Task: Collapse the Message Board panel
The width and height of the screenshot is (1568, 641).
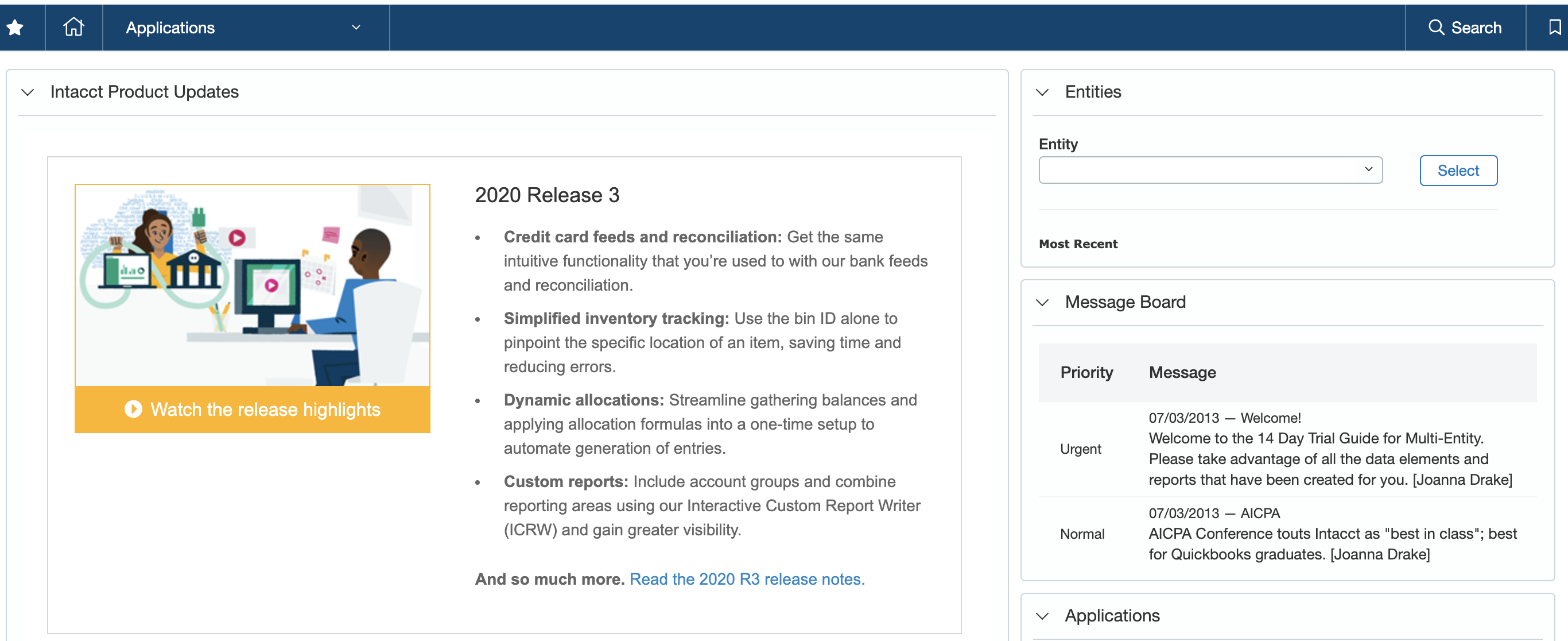Action: point(1042,302)
